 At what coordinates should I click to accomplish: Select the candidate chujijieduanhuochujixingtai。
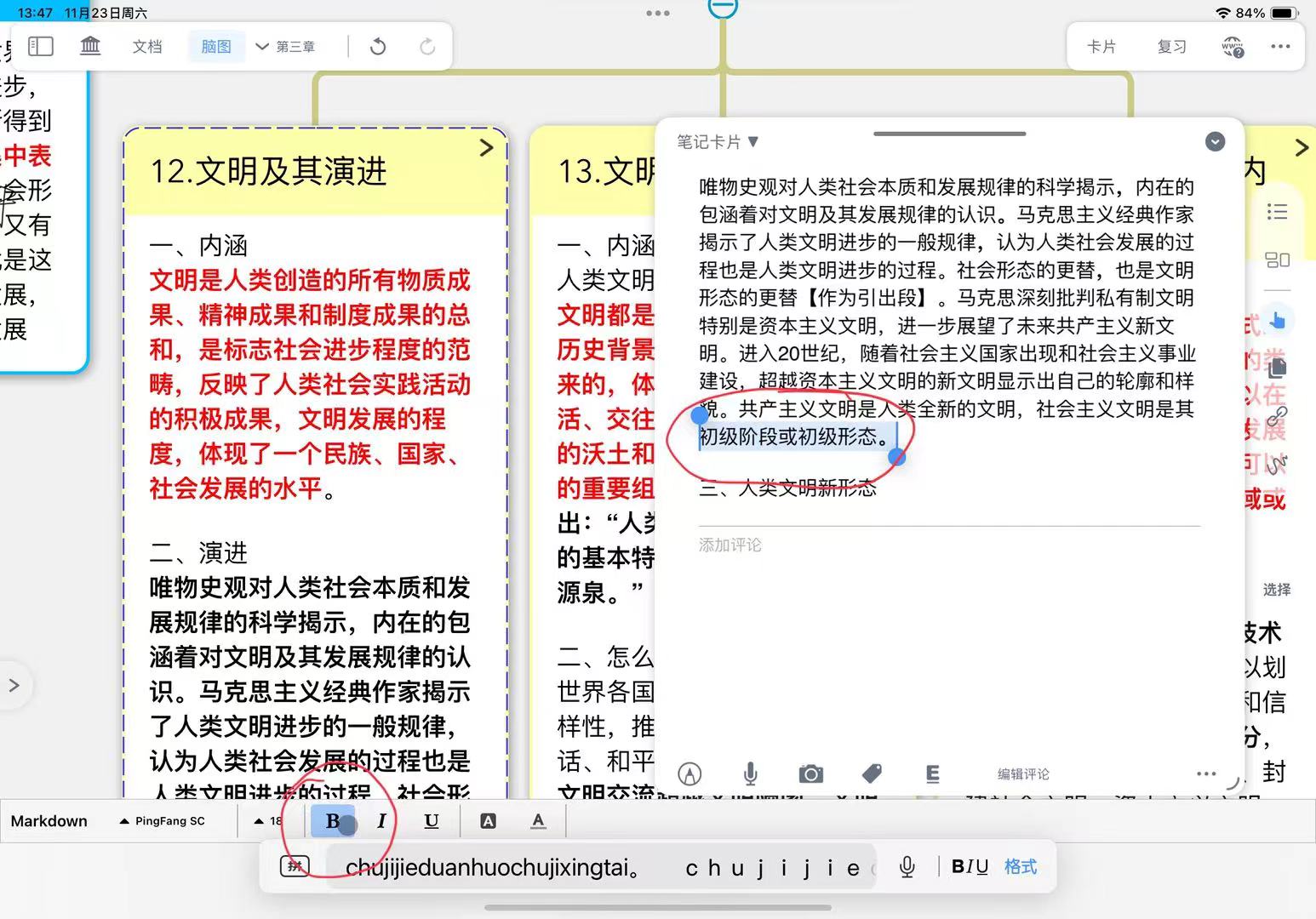[493, 868]
